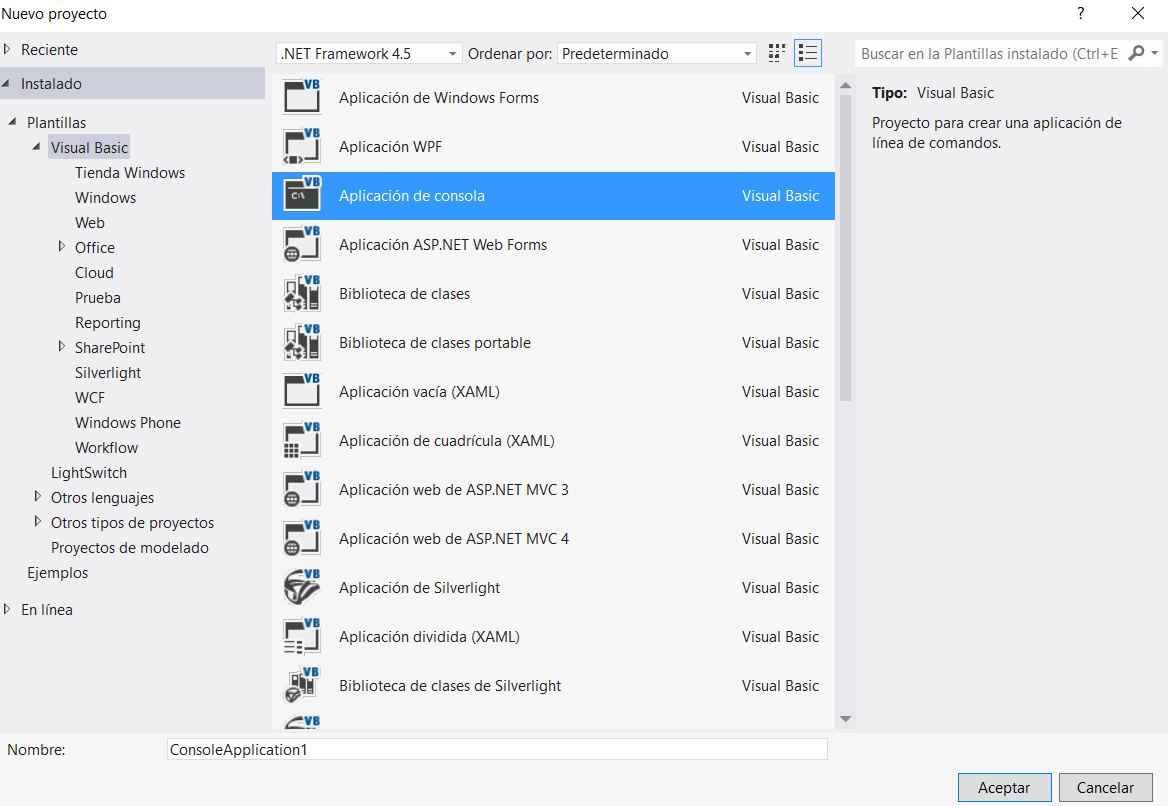1168x806 pixels.
Task: Open the search options dropdown arrow
Action: 1155,53
